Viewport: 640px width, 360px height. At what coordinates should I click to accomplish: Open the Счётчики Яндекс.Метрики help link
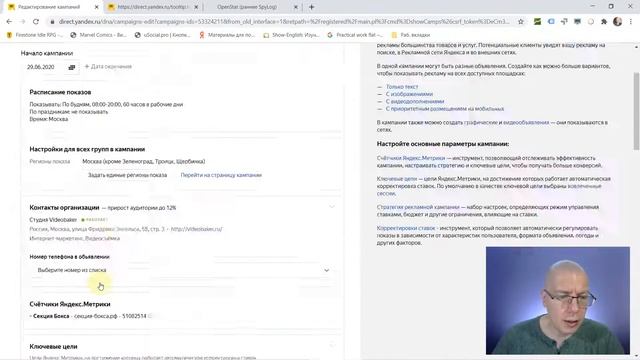411,158
